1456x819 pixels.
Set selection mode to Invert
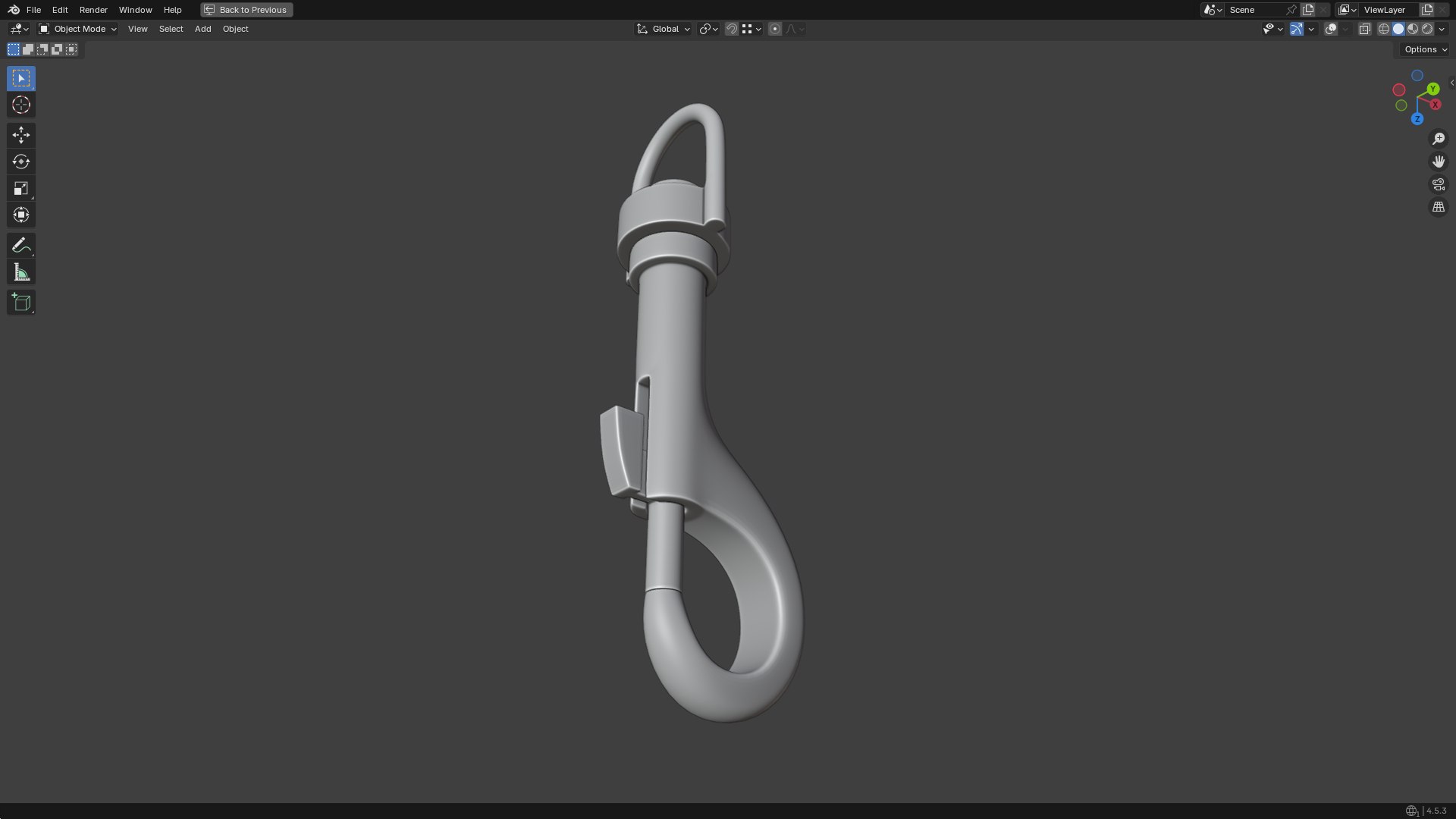coord(57,49)
